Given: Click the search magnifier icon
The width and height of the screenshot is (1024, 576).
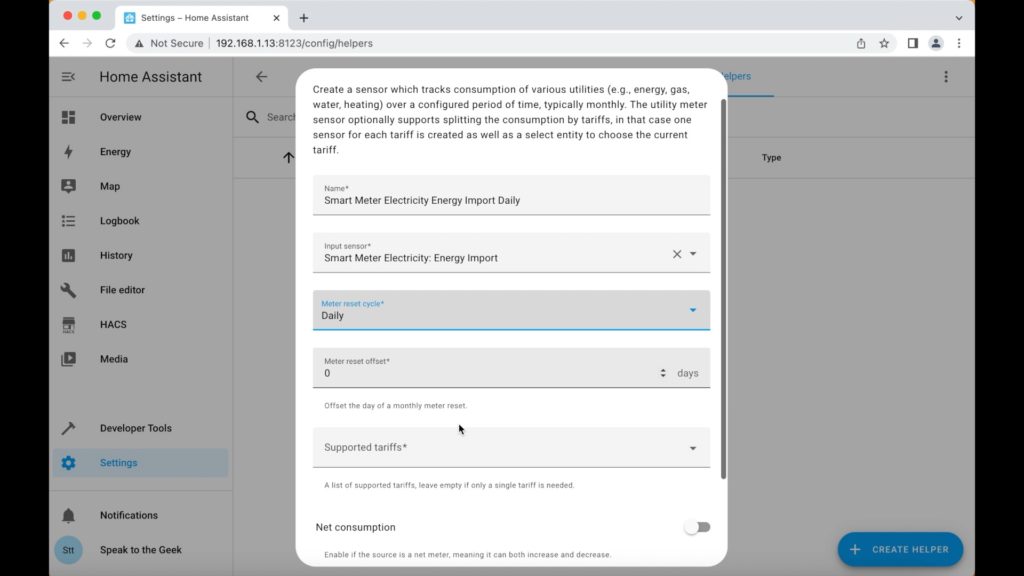Looking at the screenshot, I should click(252, 117).
